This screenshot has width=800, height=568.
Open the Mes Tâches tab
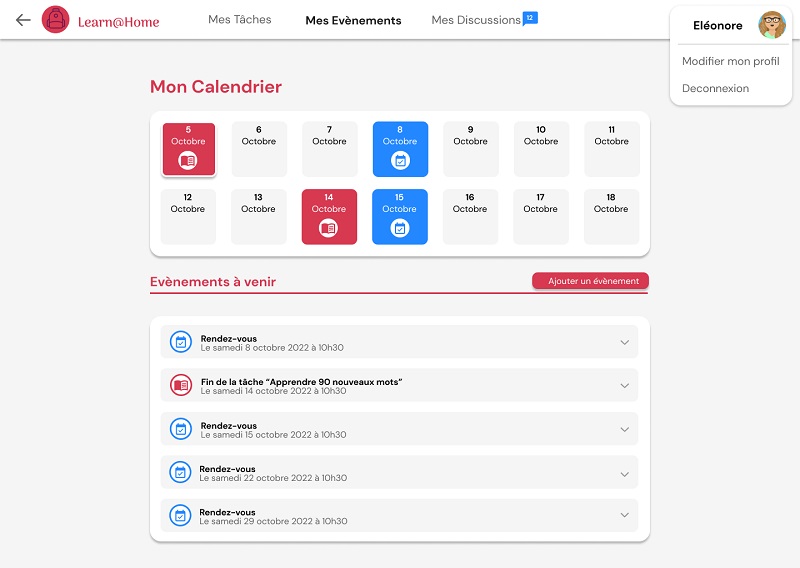coord(240,20)
